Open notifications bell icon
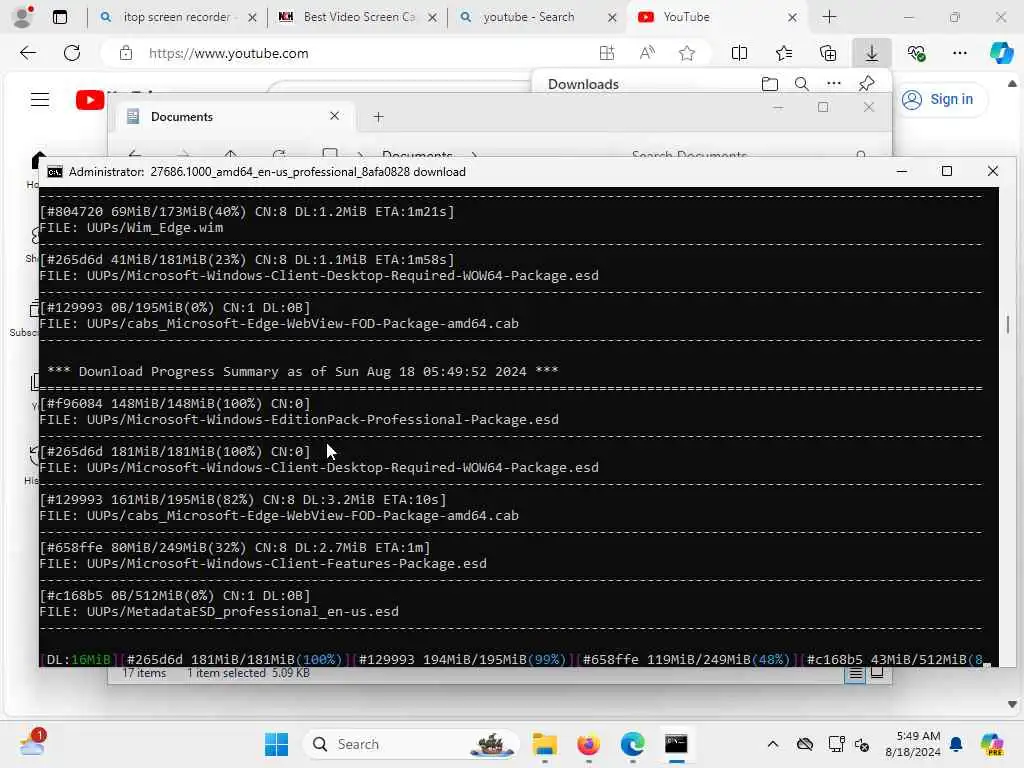The height and width of the screenshot is (768, 1024). click(956, 744)
